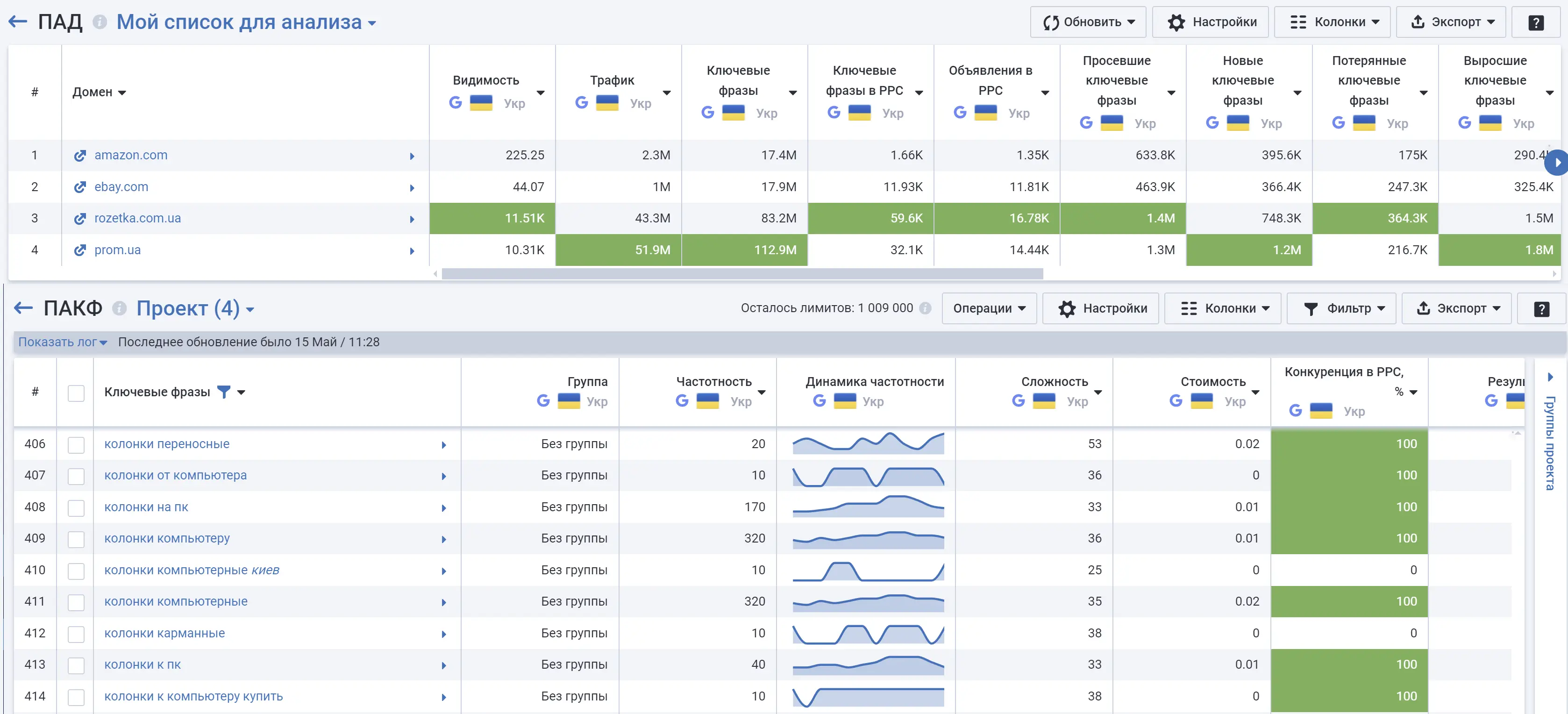Image resolution: width=1568 pixels, height=714 pixels.
Task: Toggle the select-all checkbox in keywords header
Action: click(76, 393)
